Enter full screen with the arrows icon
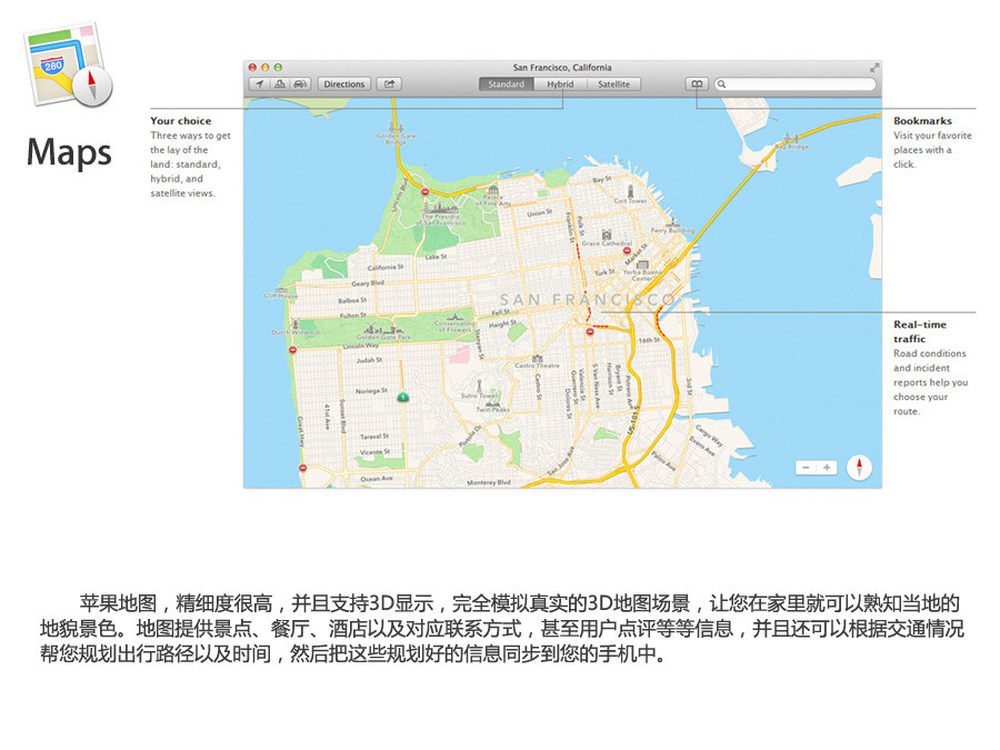The image size is (1000, 750). tap(874, 68)
